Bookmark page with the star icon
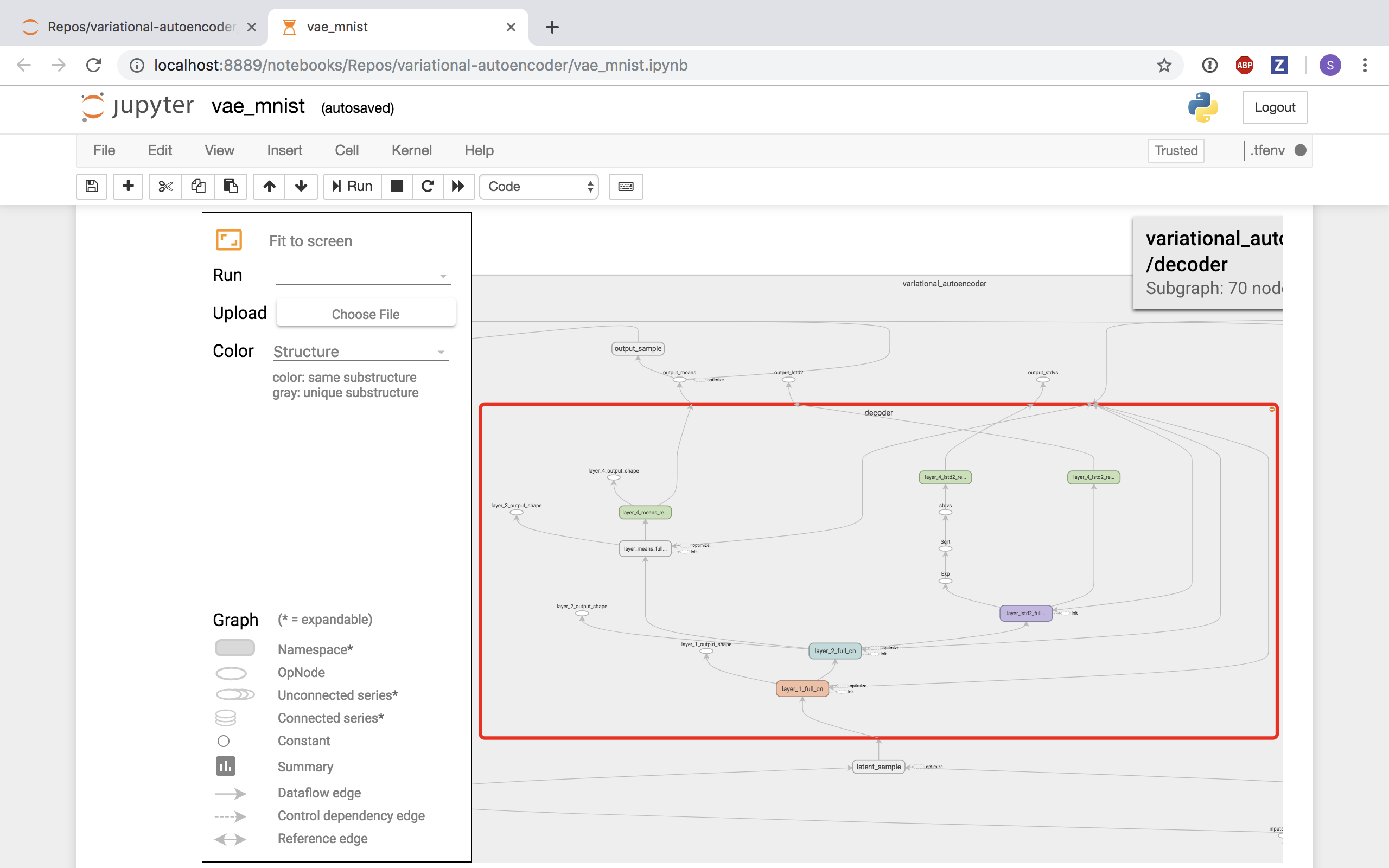Screen dimensions: 1389x868 pyautogui.click(x=1163, y=66)
